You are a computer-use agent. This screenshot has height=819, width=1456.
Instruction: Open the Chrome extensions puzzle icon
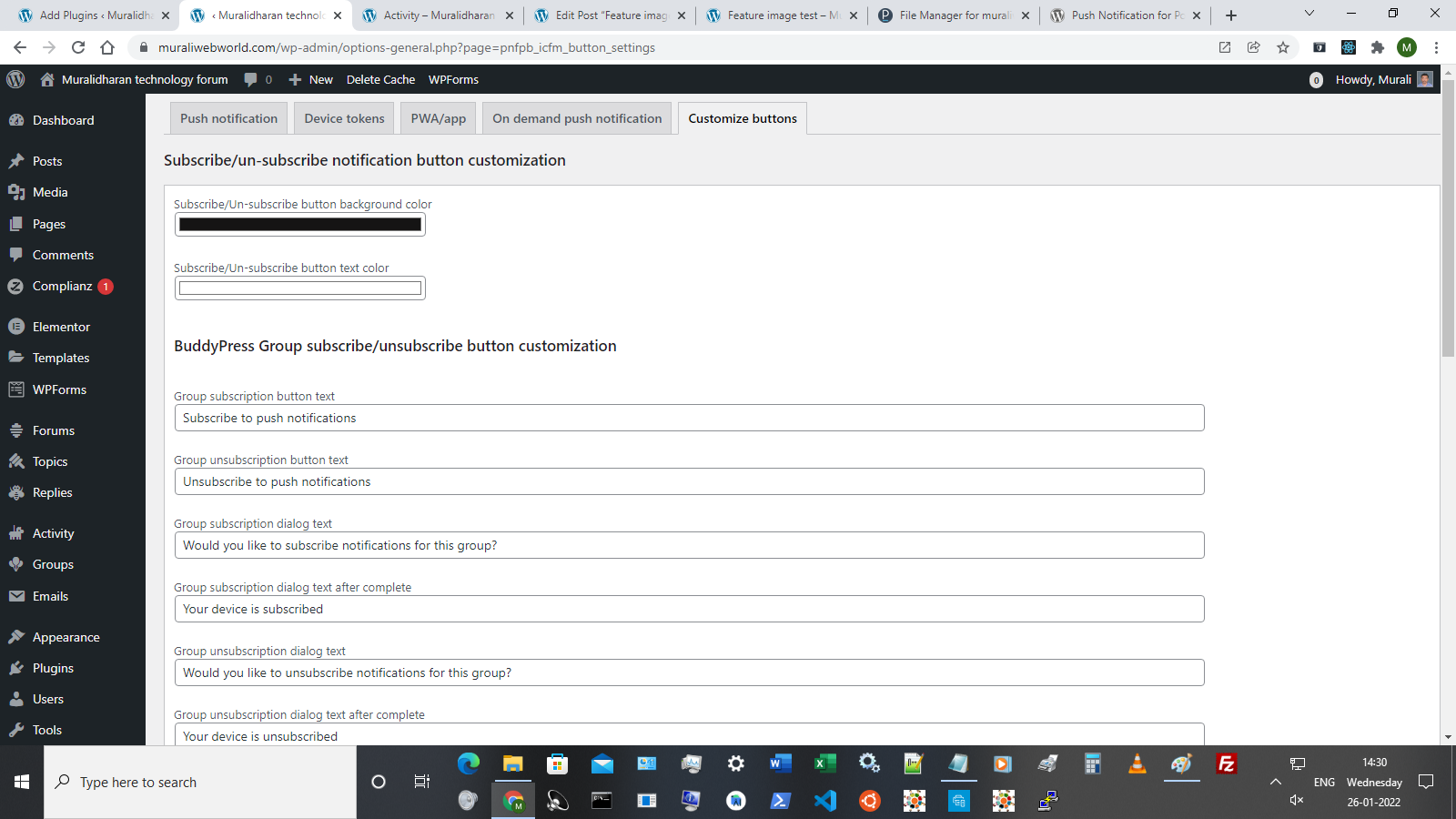1378,47
